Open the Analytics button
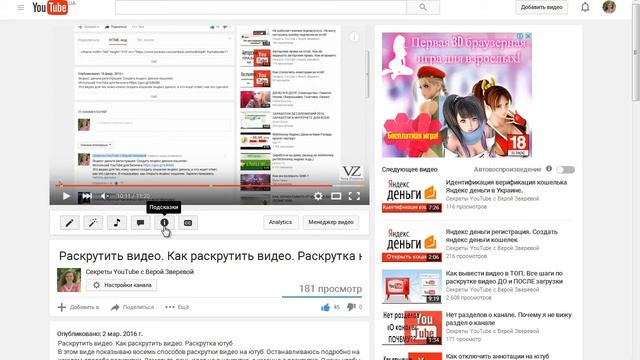Viewport: 640px width, 360px height. coord(280,222)
